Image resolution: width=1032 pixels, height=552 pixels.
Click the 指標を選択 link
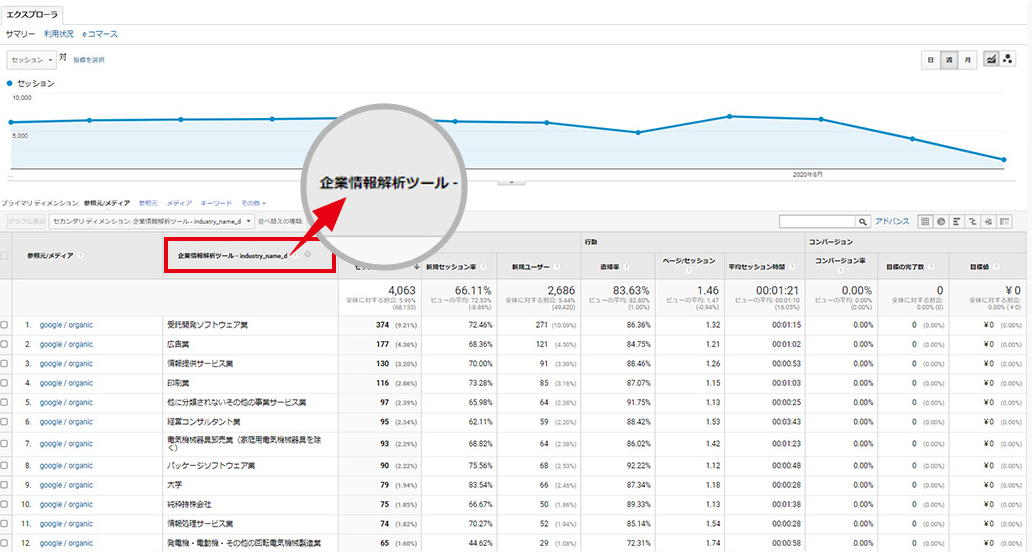tap(89, 60)
